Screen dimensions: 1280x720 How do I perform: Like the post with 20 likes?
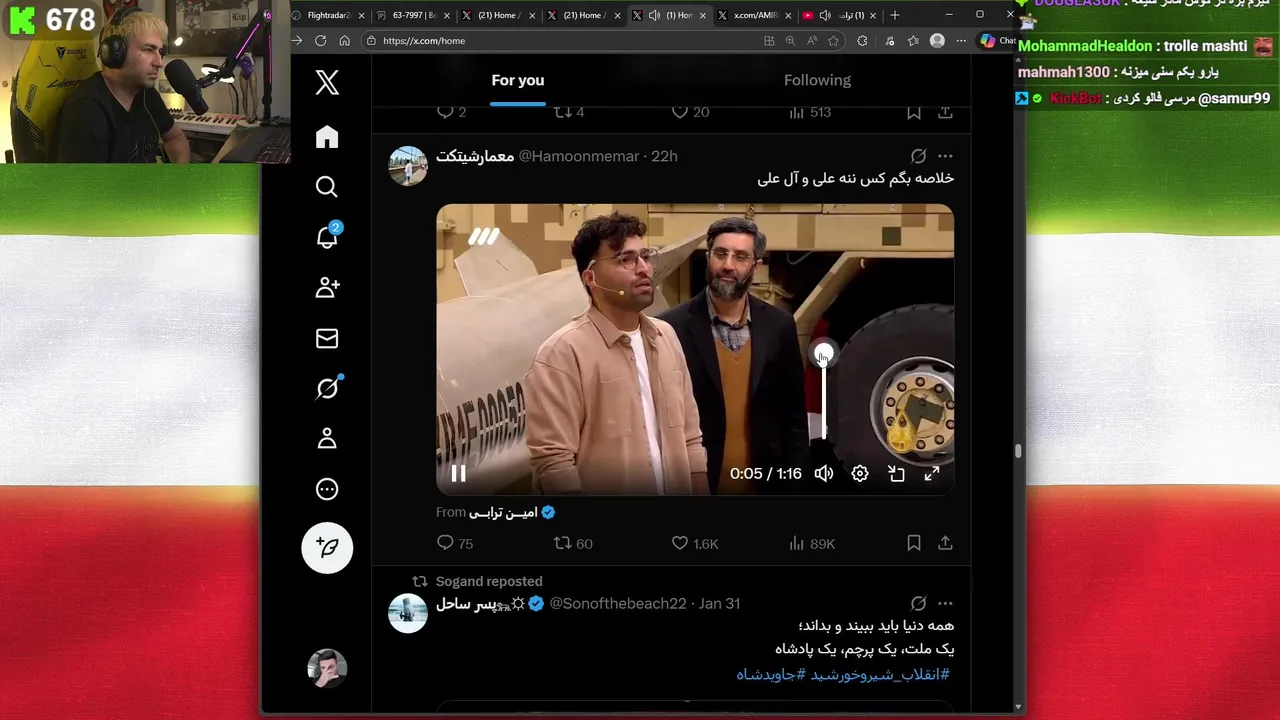click(x=690, y=112)
